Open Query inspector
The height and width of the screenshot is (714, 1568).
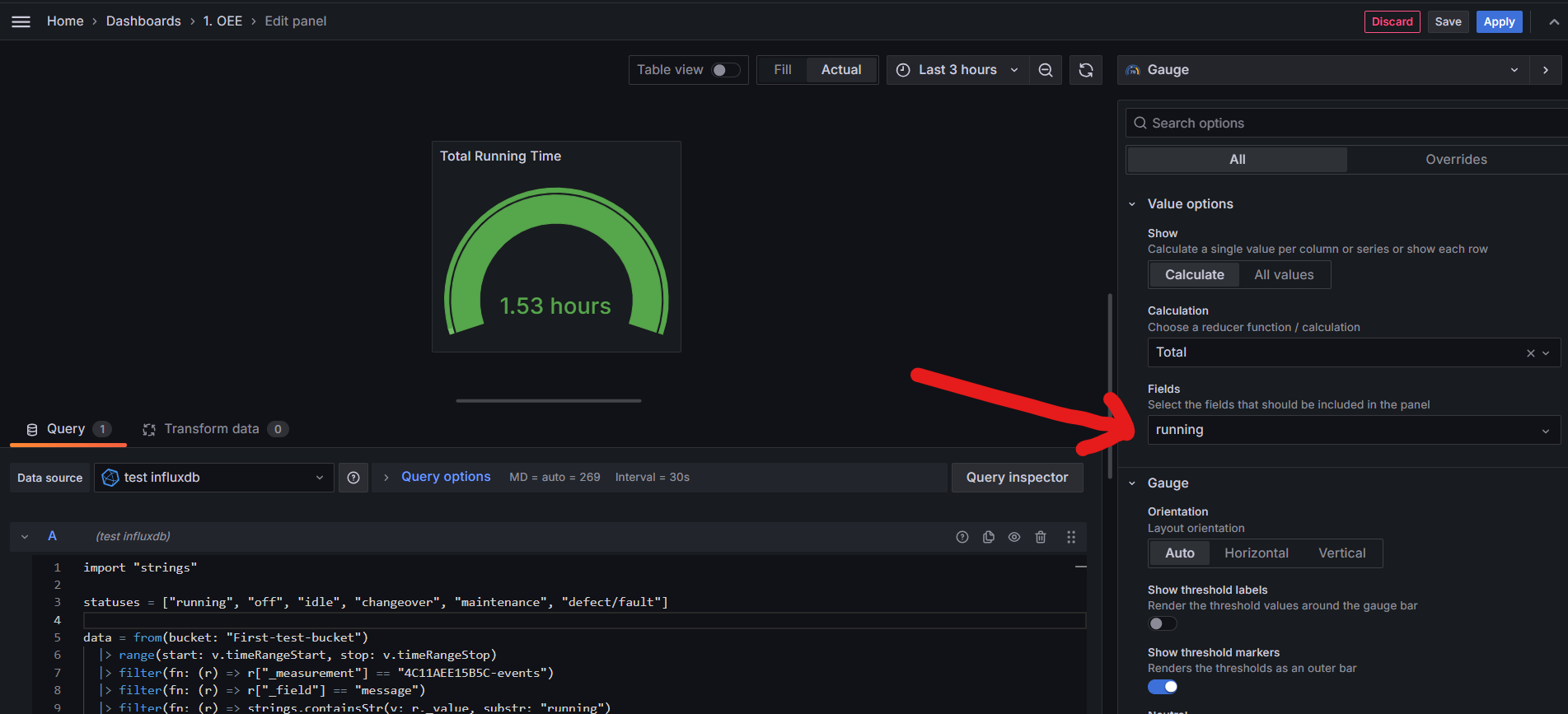(1018, 478)
